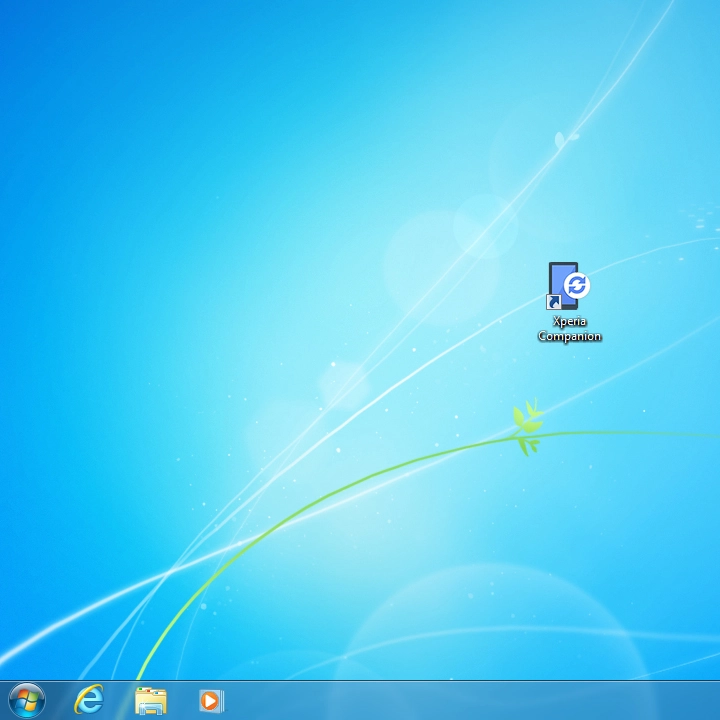Open Windows Explorer folder icon in taskbar
This screenshot has width=720, height=720.
click(150, 700)
